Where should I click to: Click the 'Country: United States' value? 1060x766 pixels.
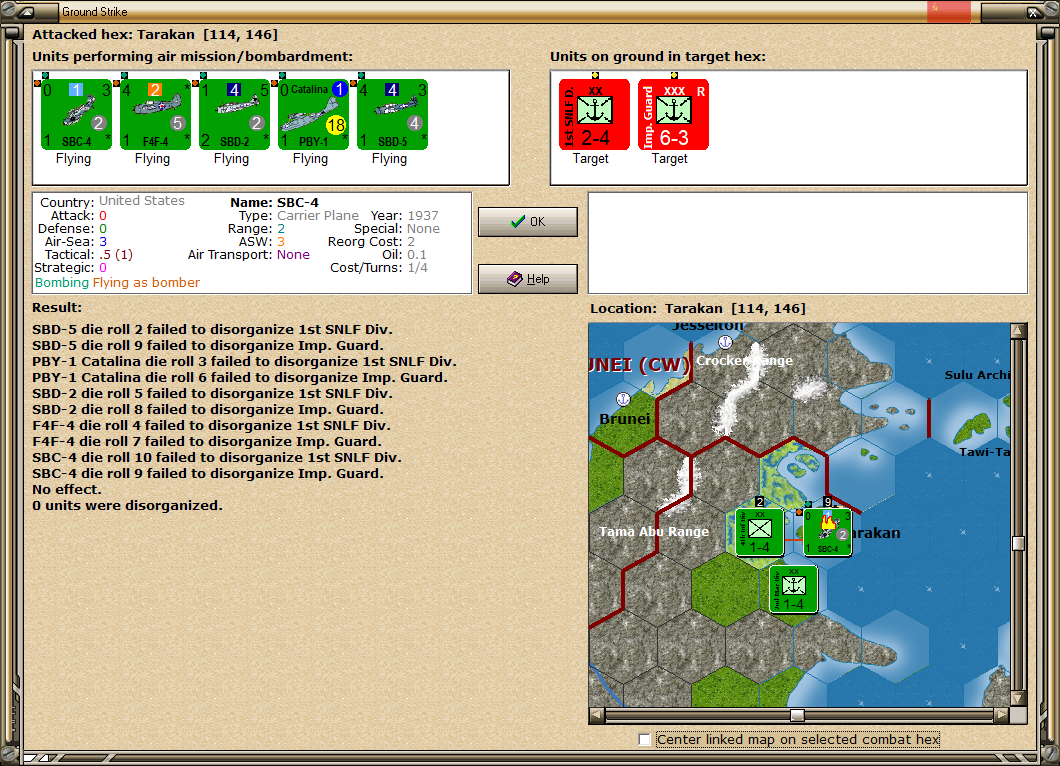coord(142,201)
